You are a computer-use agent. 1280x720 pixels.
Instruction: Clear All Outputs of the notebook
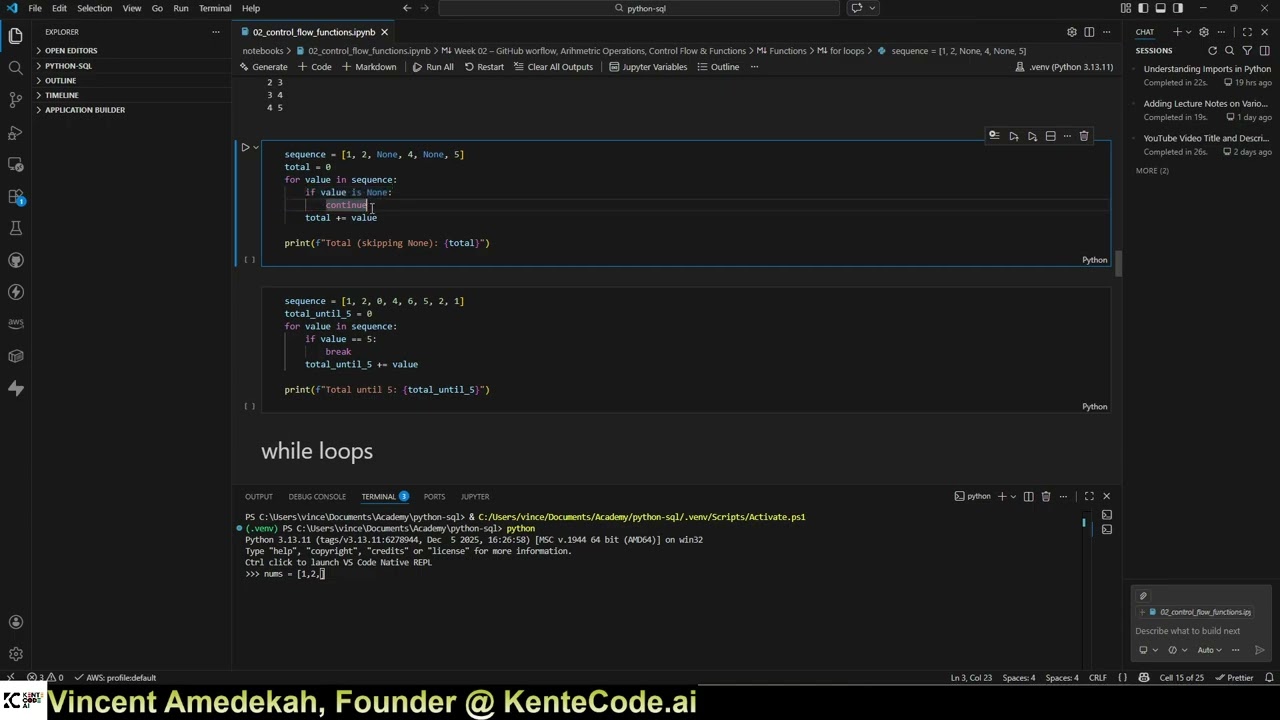coord(553,67)
